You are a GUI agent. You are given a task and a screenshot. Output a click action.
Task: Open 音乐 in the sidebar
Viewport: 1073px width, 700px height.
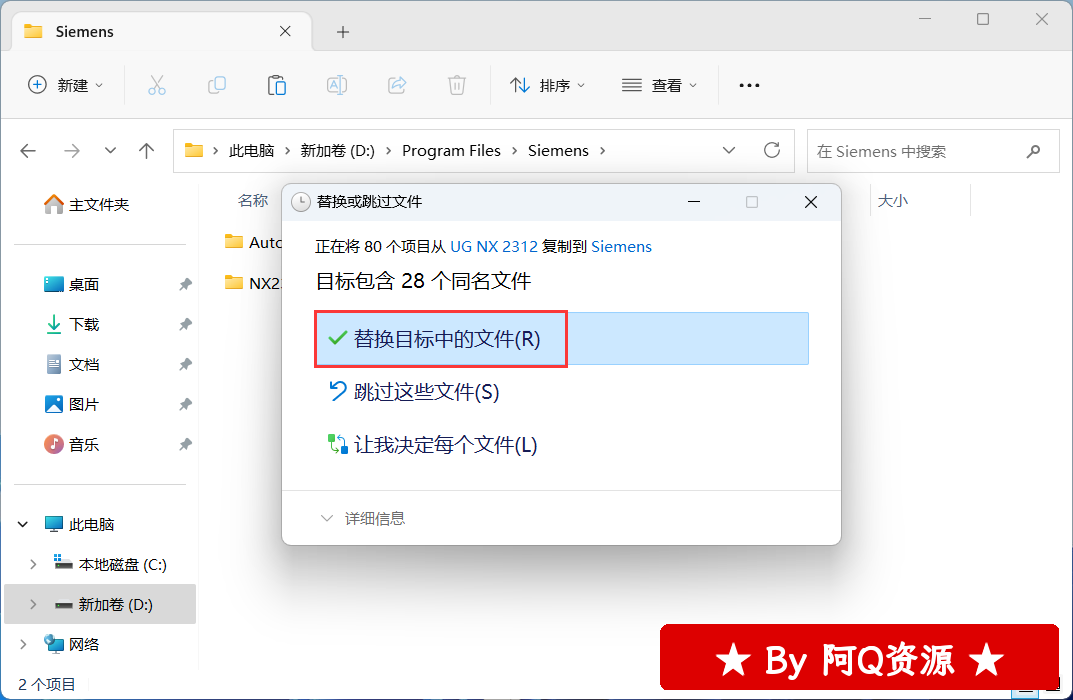(84, 445)
